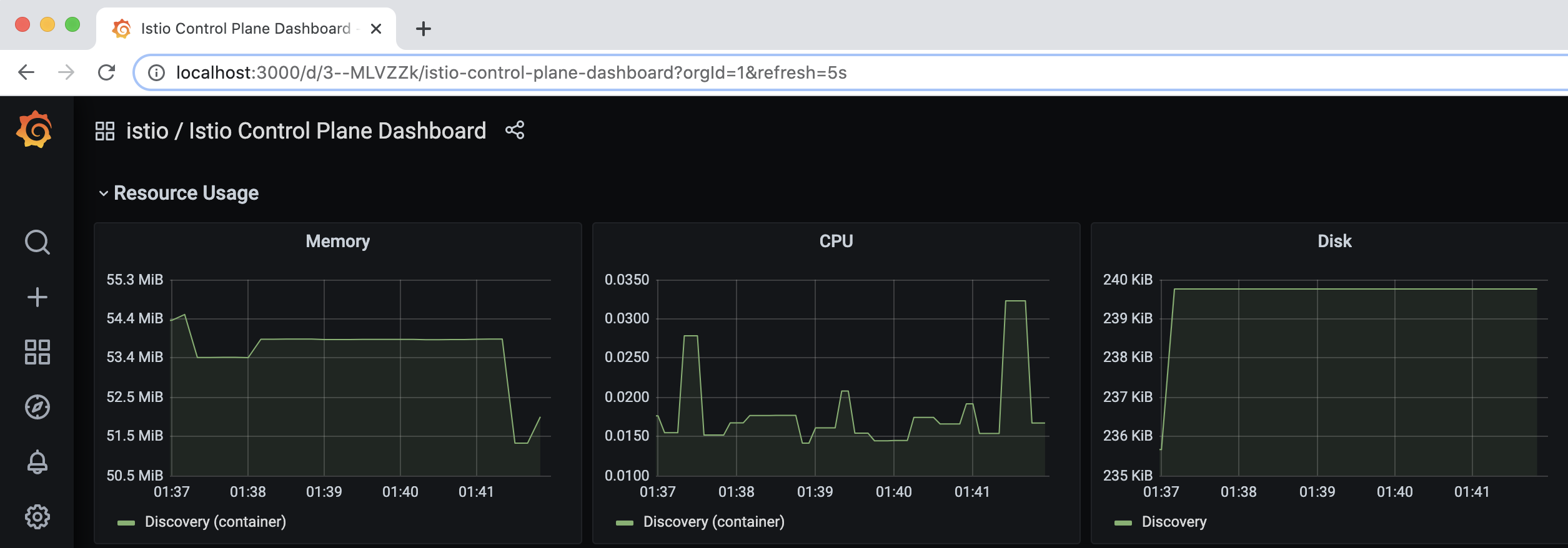This screenshot has width=1568, height=548.
Task: Click the site information icon in address bar
Action: coord(156,73)
